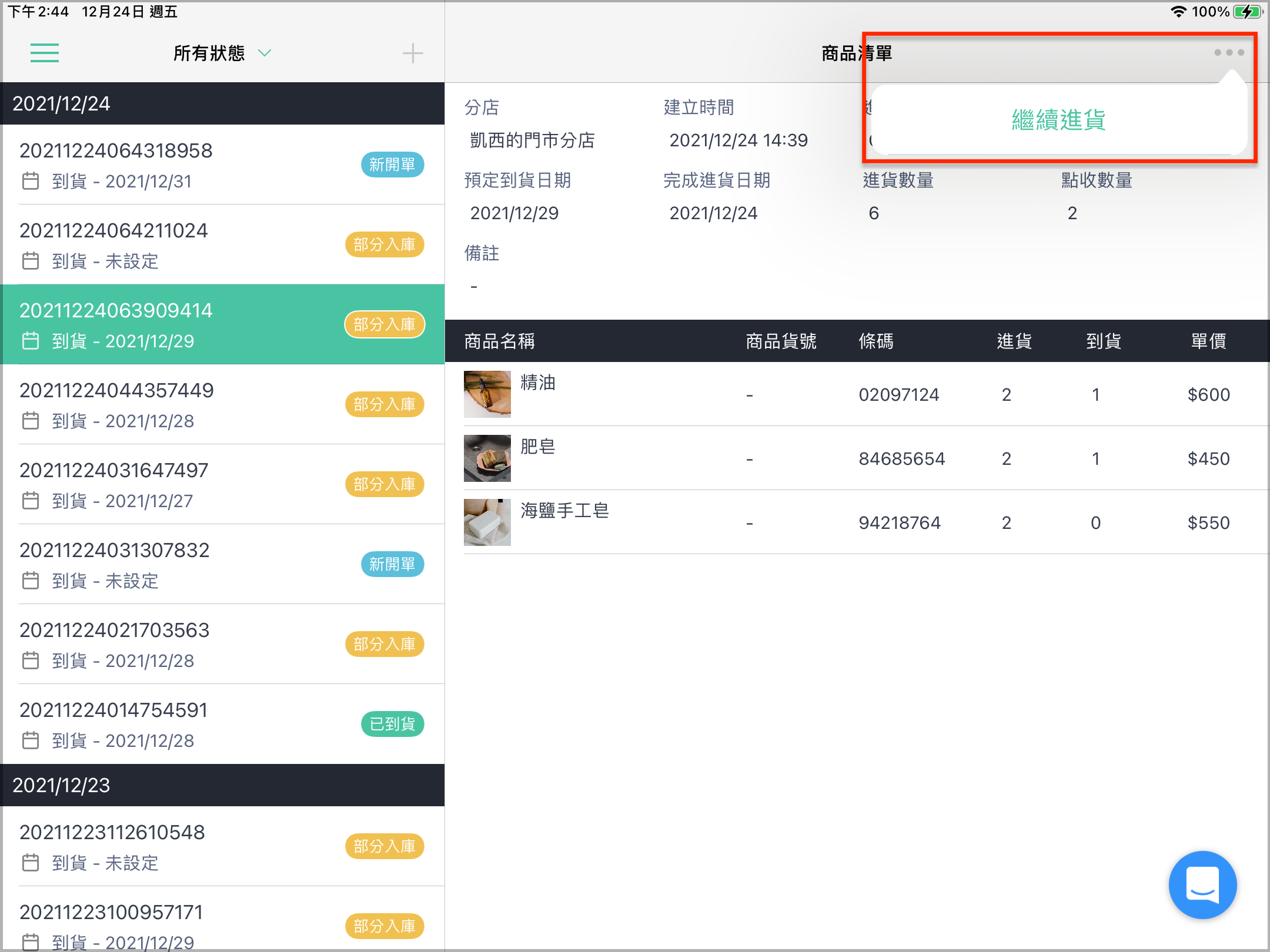Open the three-dot more options menu
Viewport: 1270px width, 952px height.
click(1229, 52)
